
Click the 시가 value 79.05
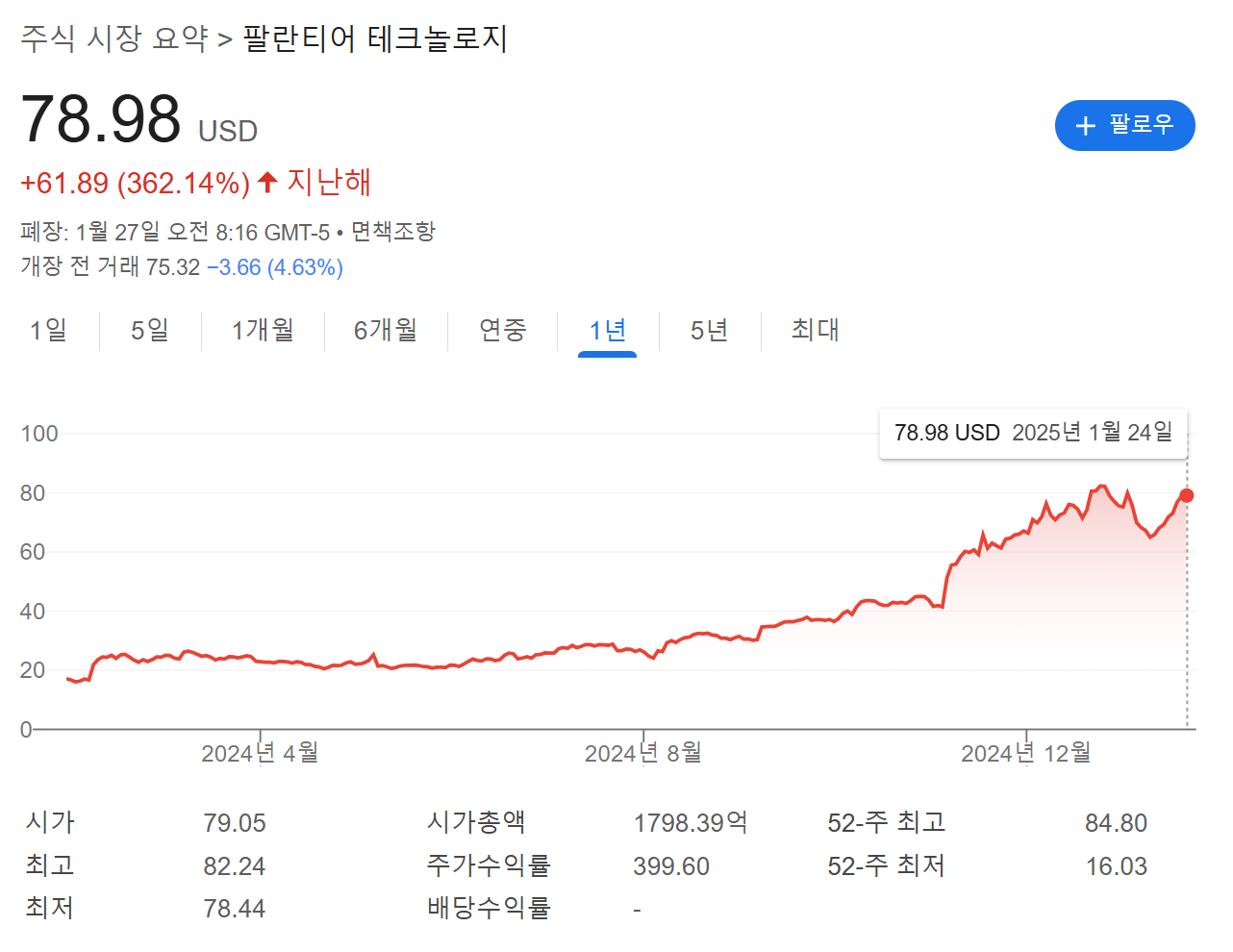click(235, 823)
